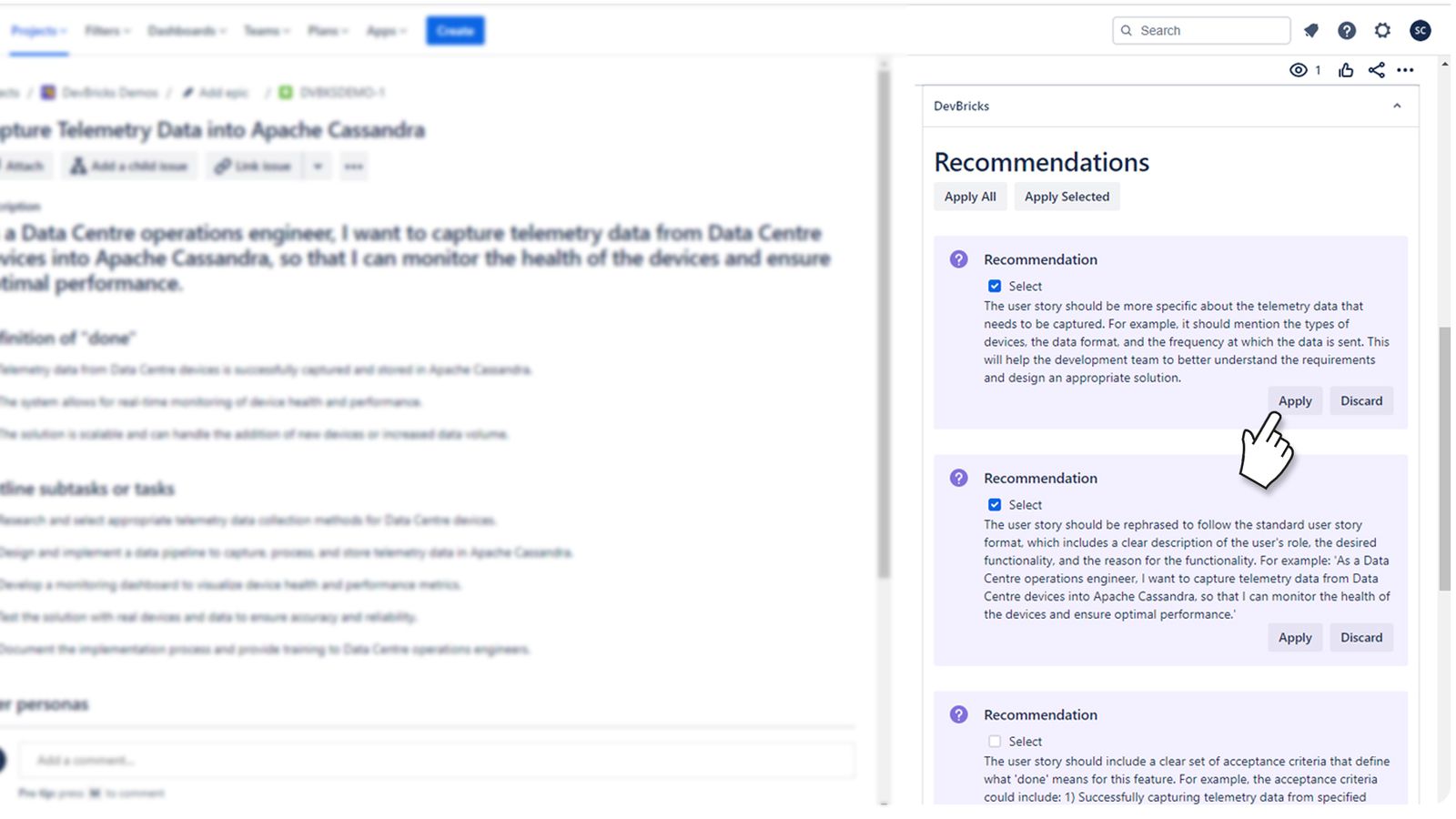1456x819 pixels.
Task: Open the Filters menu
Action: pyautogui.click(x=107, y=30)
